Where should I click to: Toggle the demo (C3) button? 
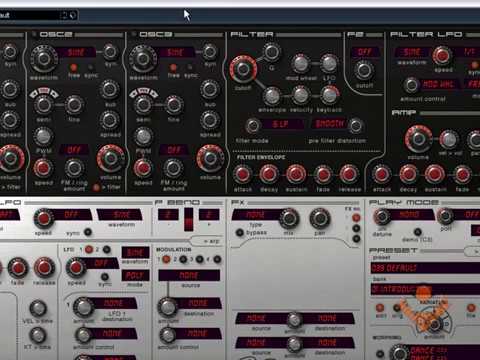tap(417, 231)
